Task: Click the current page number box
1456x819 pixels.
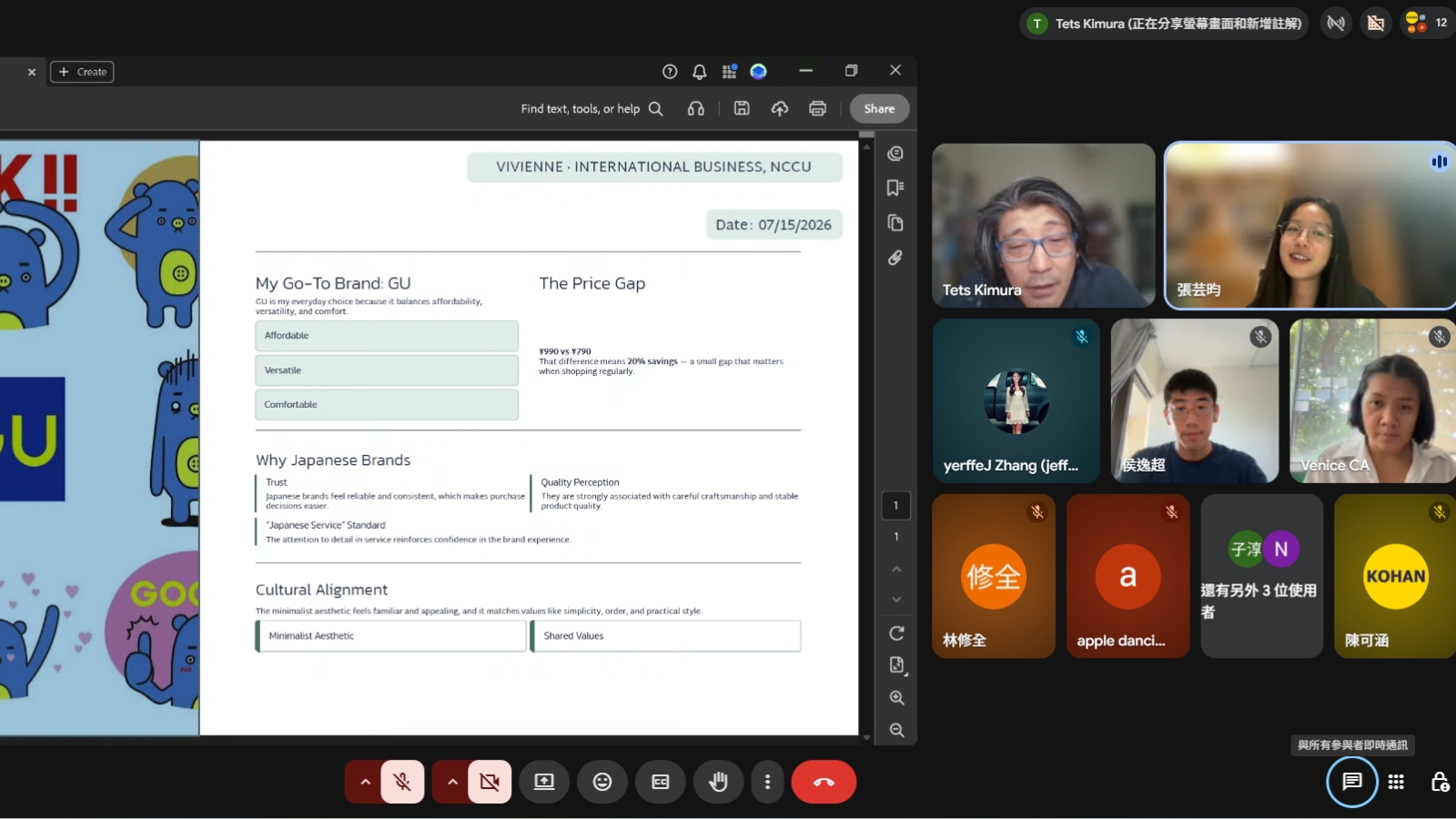Action: tap(895, 505)
